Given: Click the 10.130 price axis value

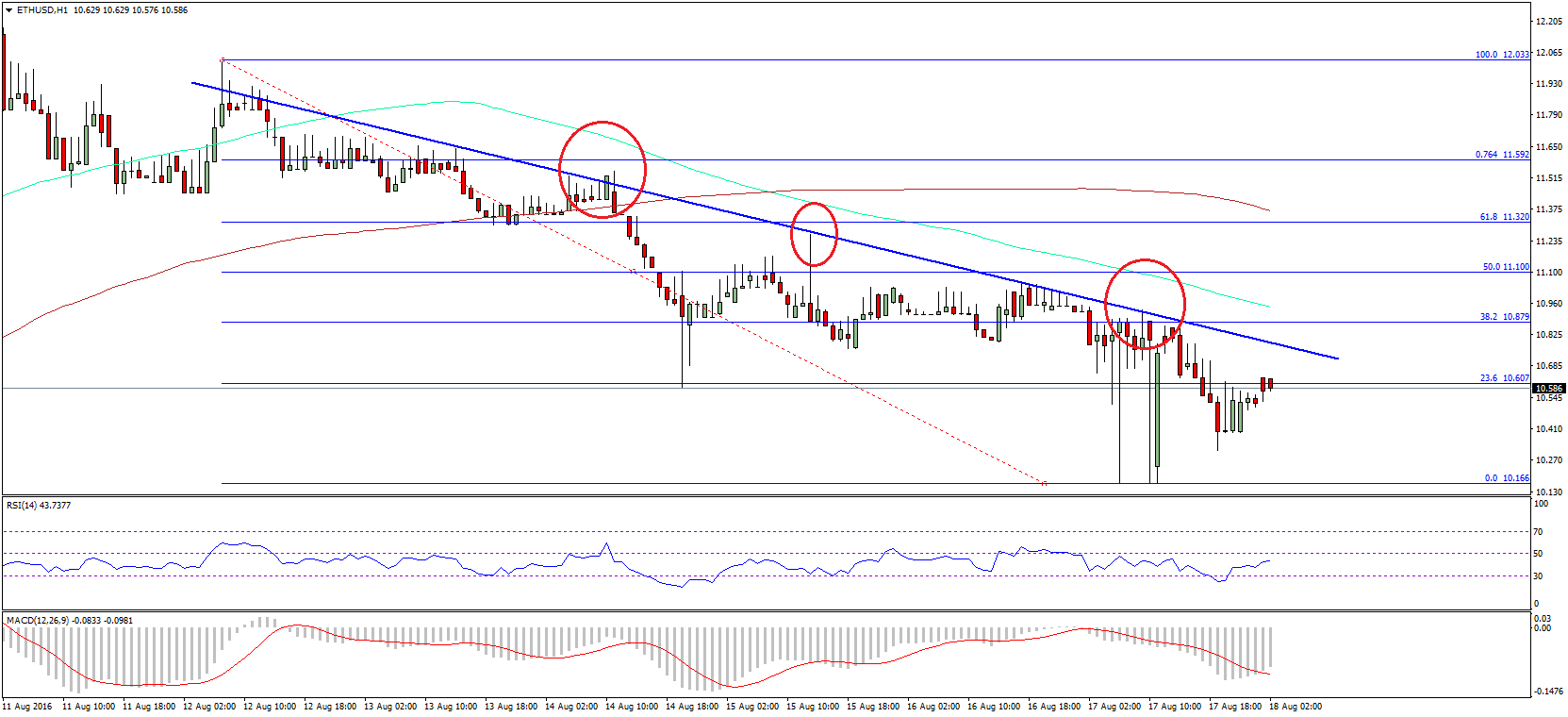Looking at the screenshot, I should pyautogui.click(x=1549, y=492).
